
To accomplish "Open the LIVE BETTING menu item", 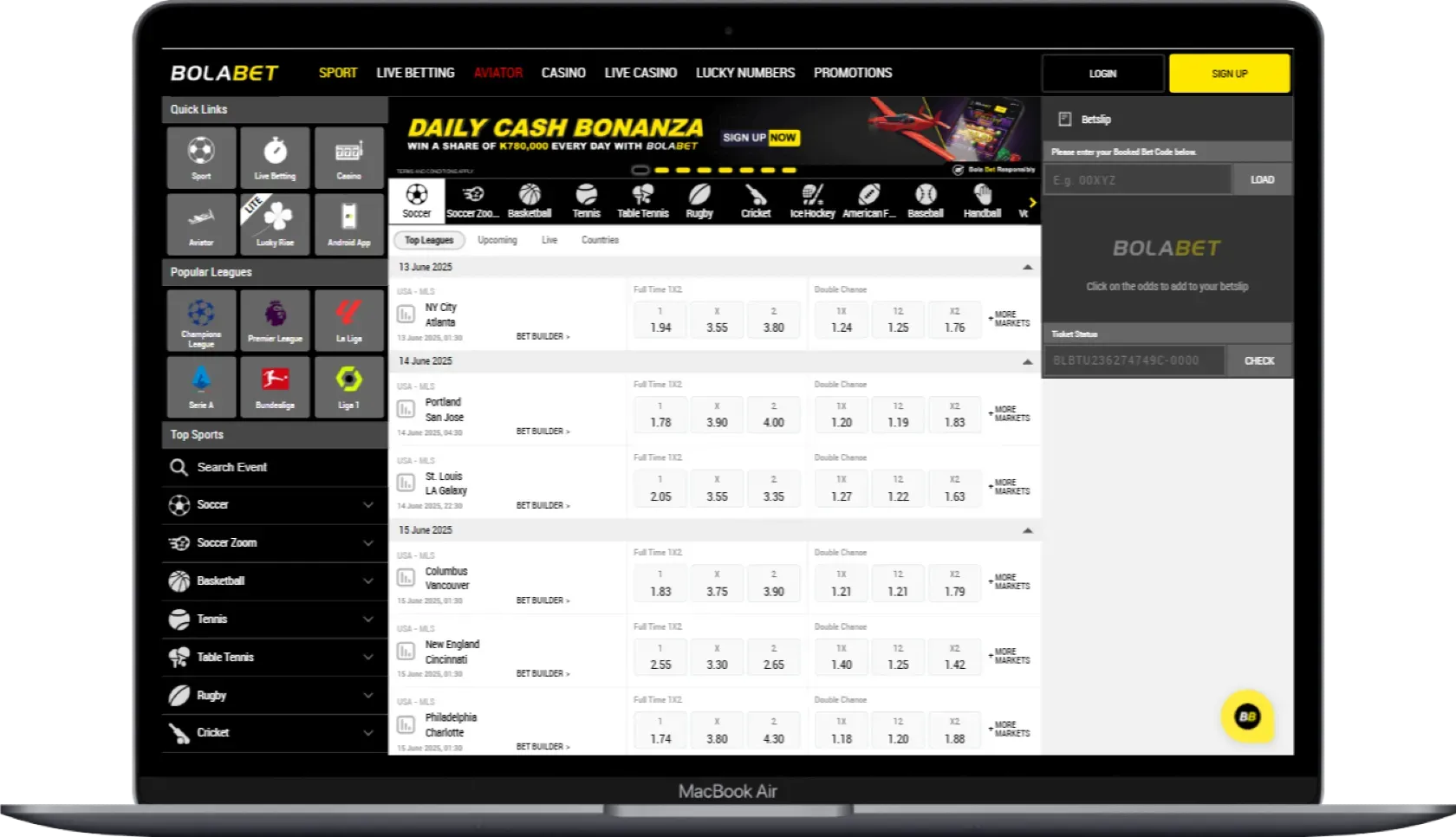I will coord(415,73).
